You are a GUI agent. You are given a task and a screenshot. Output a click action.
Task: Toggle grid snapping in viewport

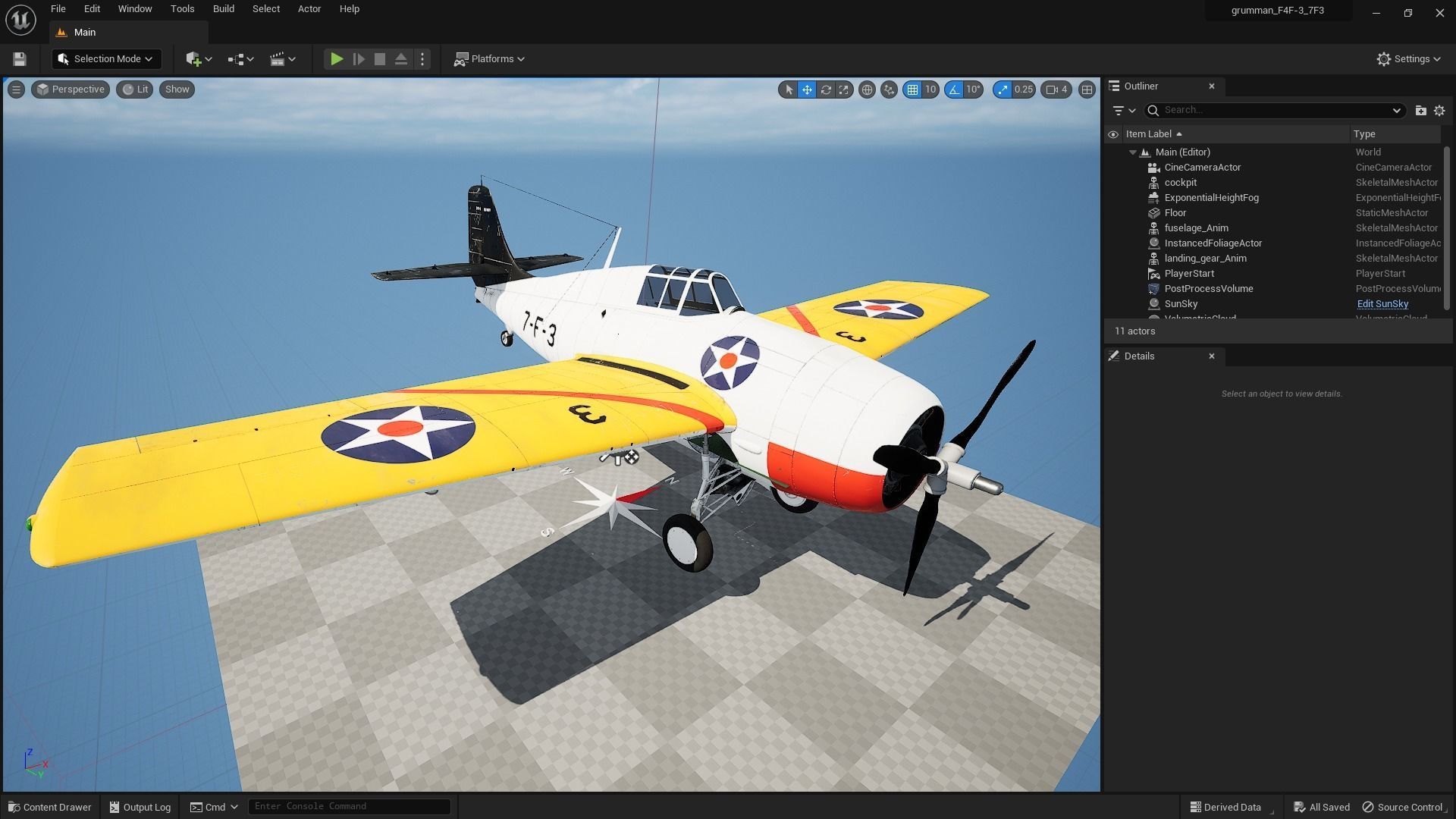coord(912,89)
